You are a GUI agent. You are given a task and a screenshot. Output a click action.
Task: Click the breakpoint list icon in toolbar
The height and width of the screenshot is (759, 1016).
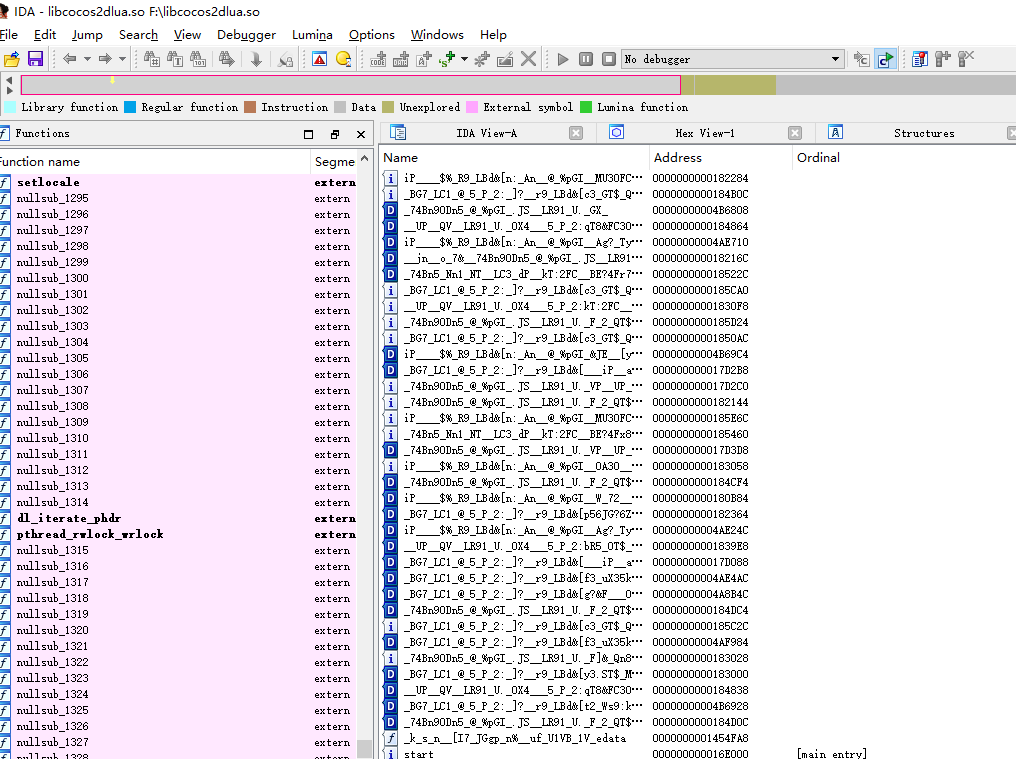919,60
